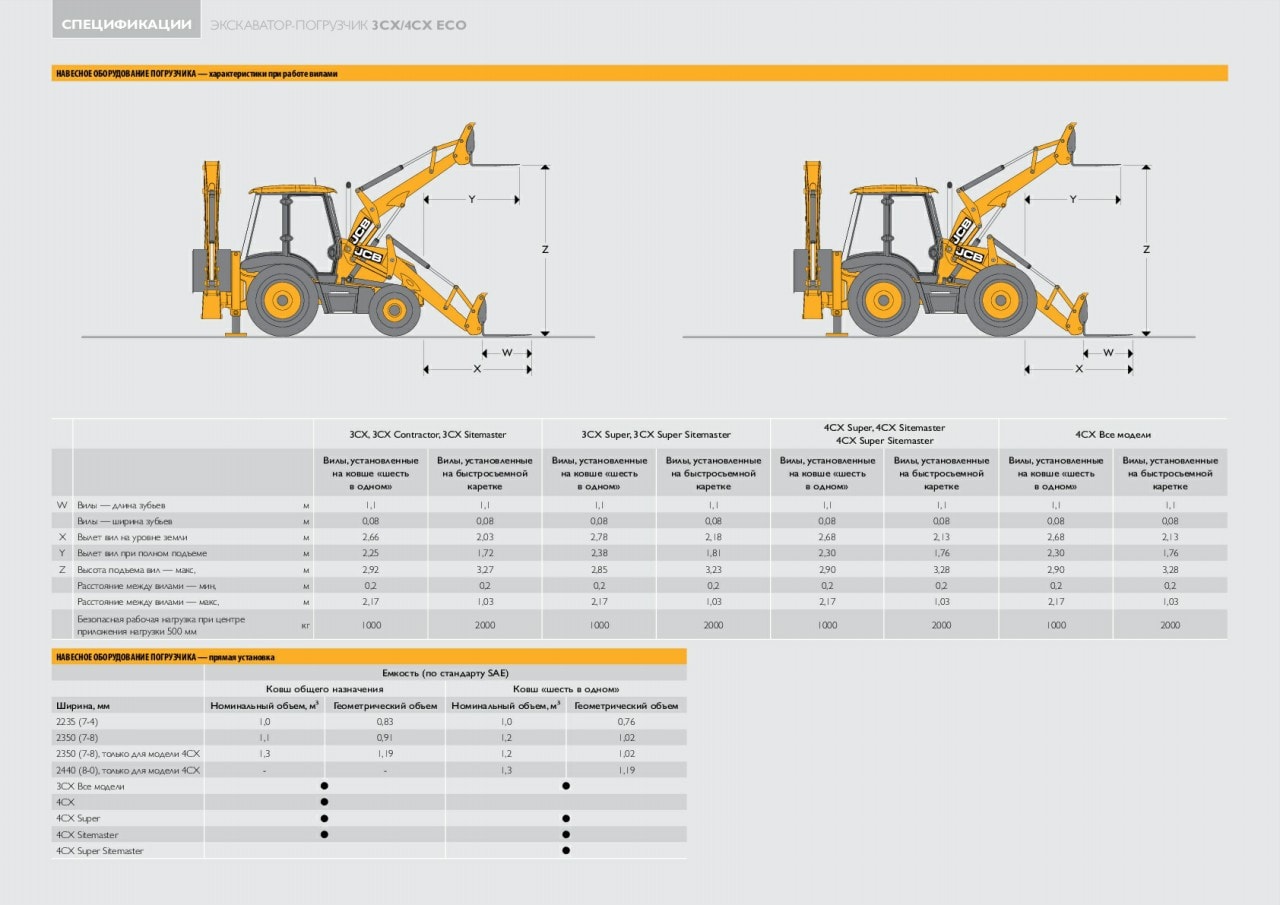Click the value '2,92' in the forks table
Screen dimensions: 1280x905
371,569
